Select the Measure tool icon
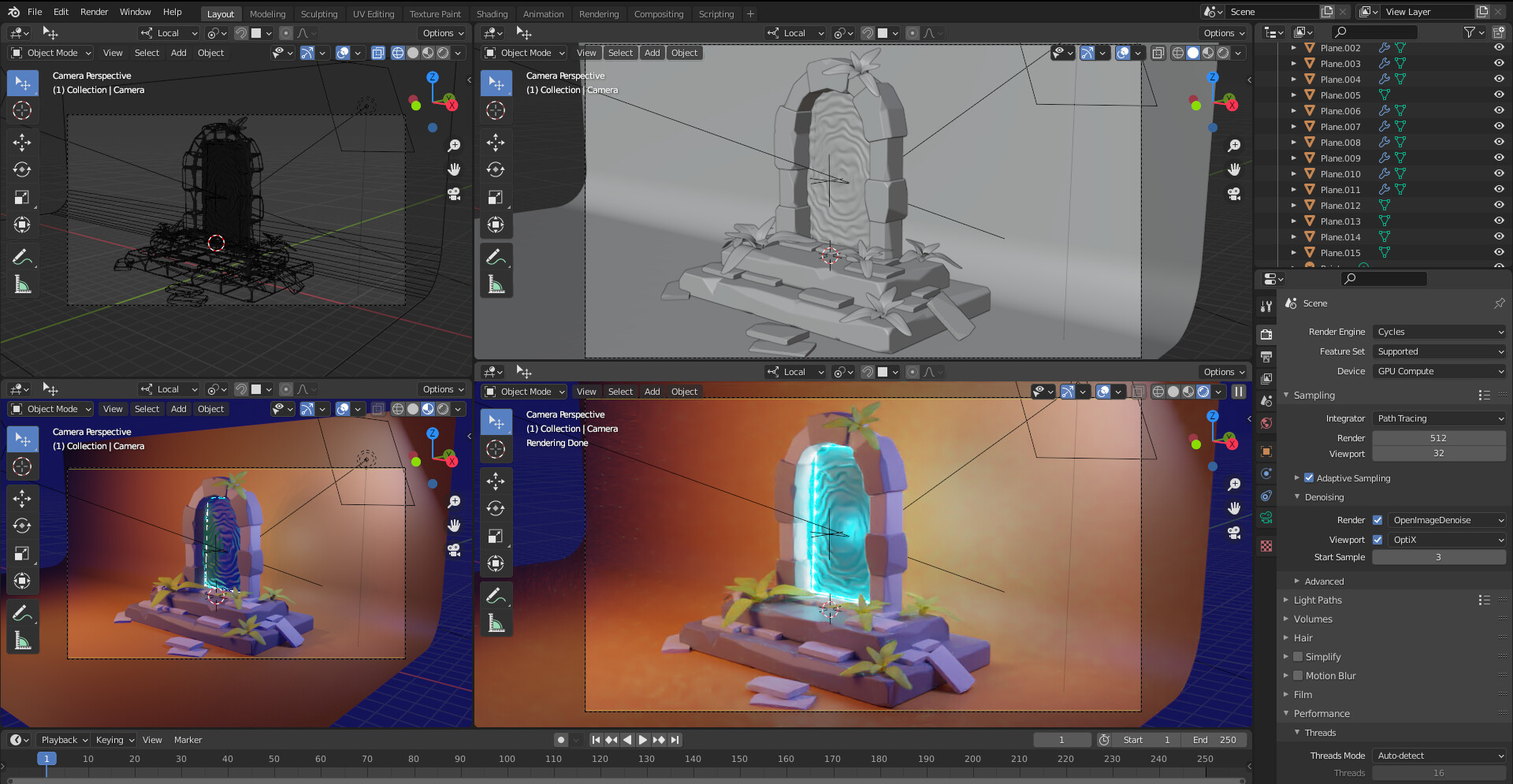1513x784 pixels. (22, 284)
